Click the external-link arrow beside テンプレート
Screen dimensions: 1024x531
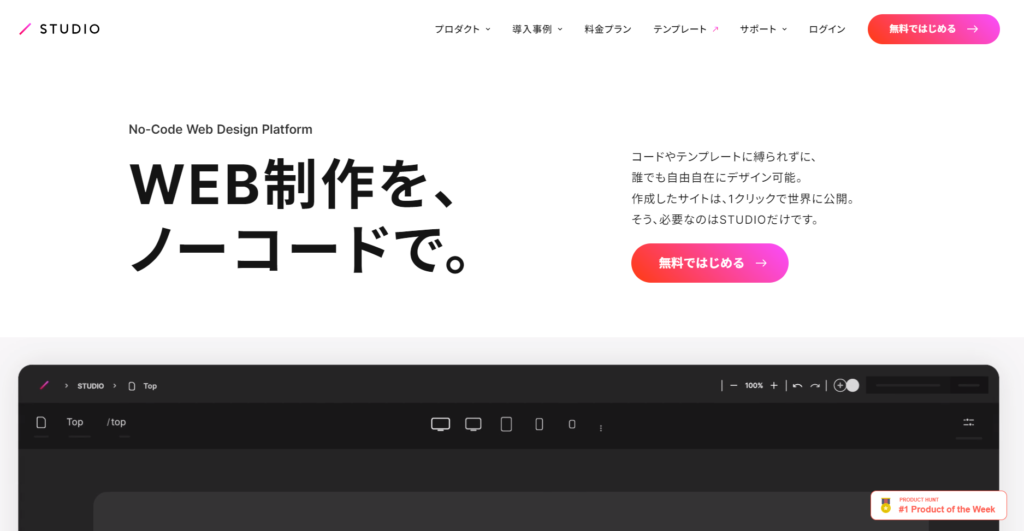tap(715, 29)
